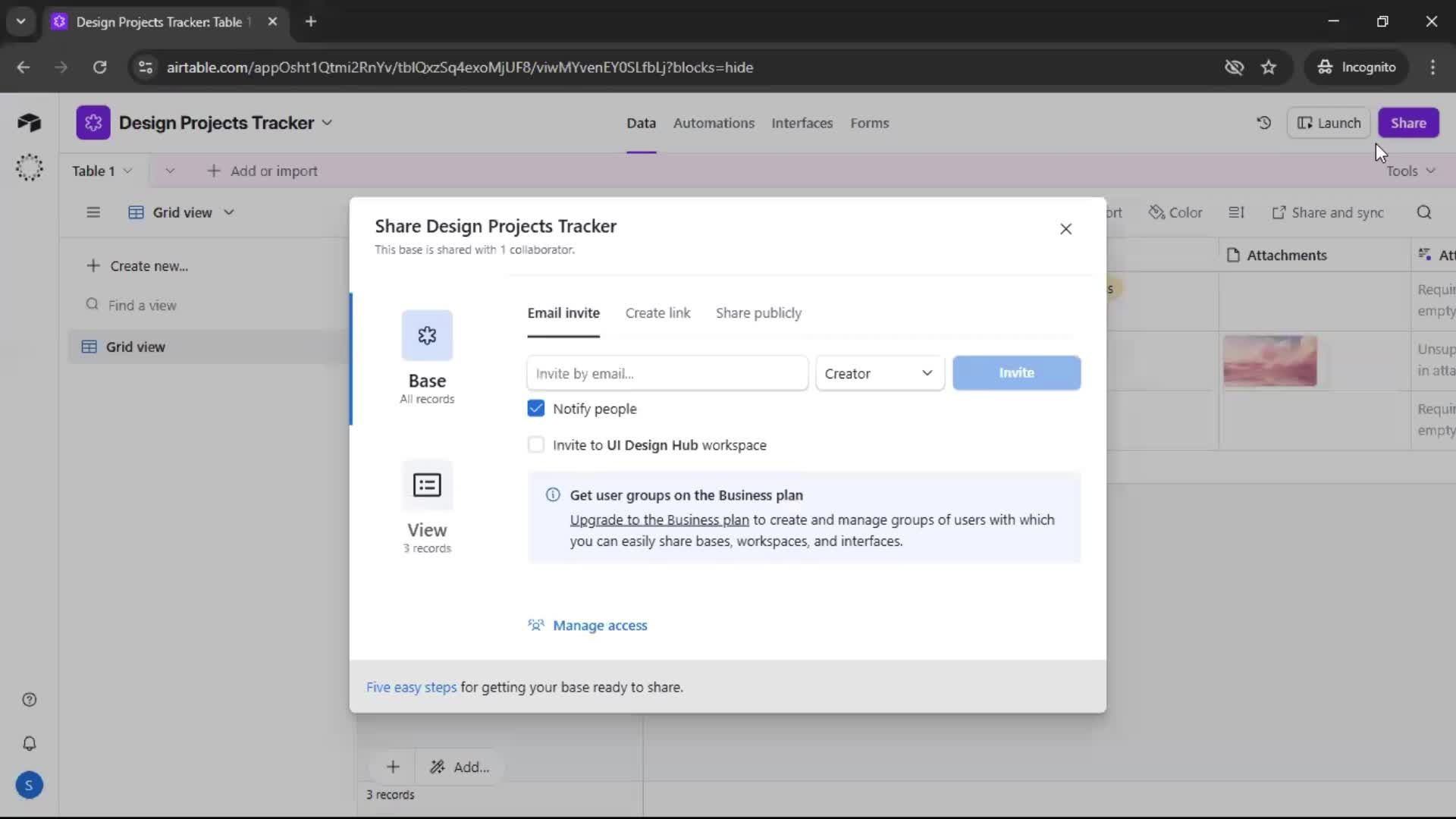
Task: Bookmark this page with star icon
Action: click(1269, 67)
